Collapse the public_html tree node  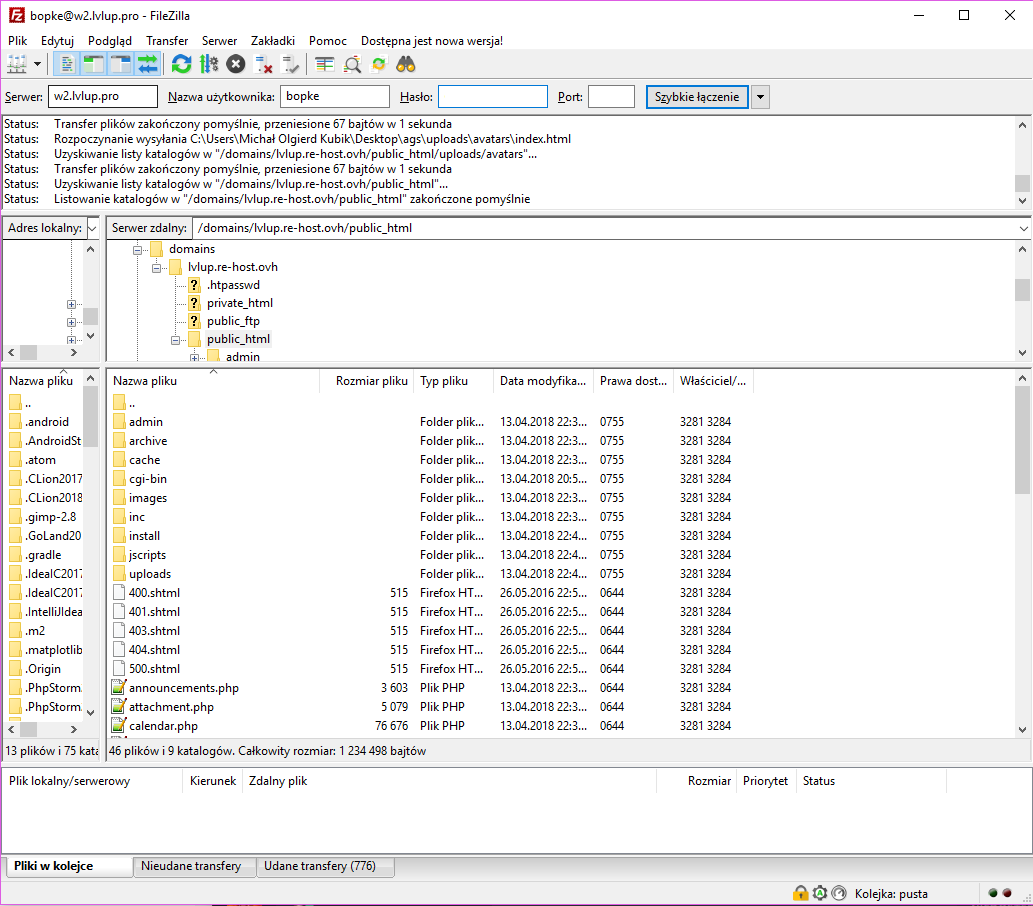(176, 340)
